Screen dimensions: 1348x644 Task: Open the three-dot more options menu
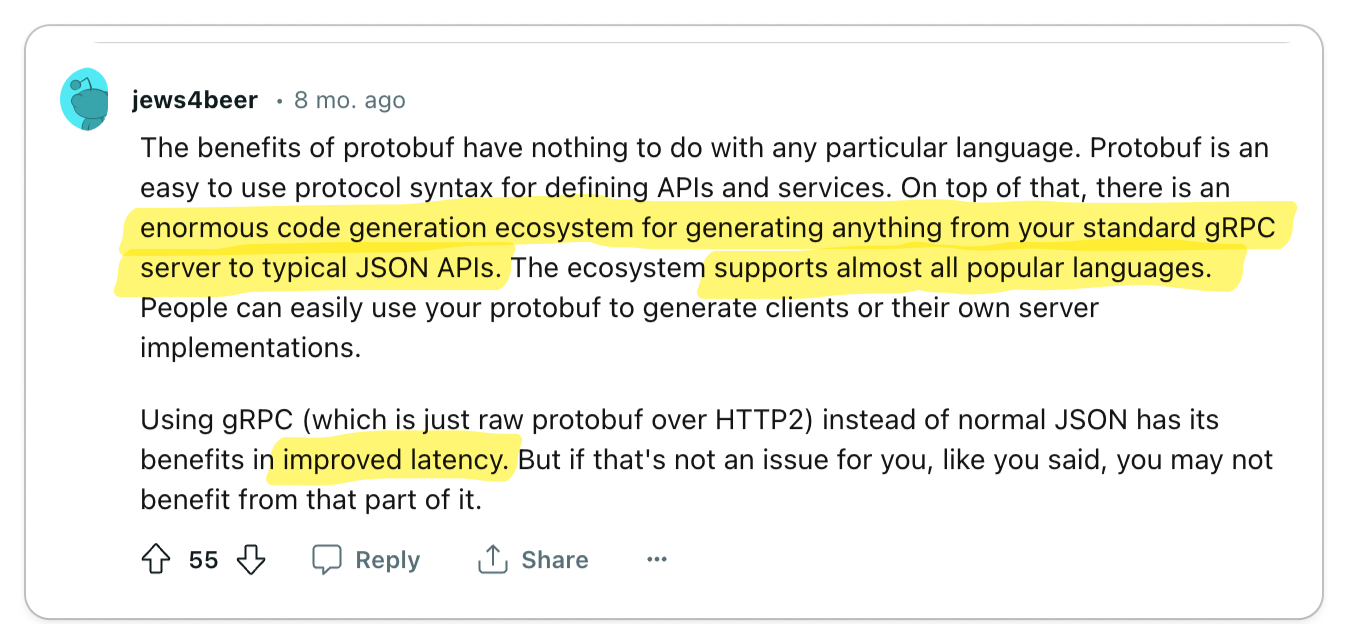[657, 560]
